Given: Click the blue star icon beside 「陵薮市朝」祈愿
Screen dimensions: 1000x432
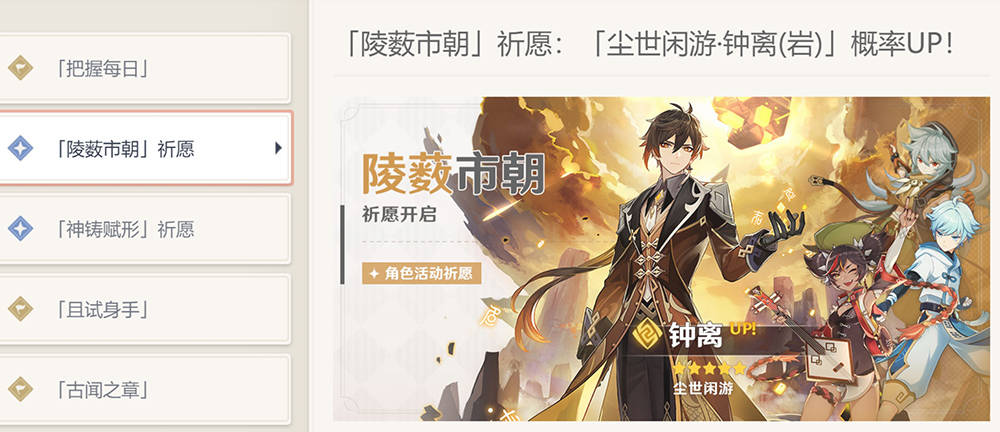Looking at the screenshot, I should 20,148.
